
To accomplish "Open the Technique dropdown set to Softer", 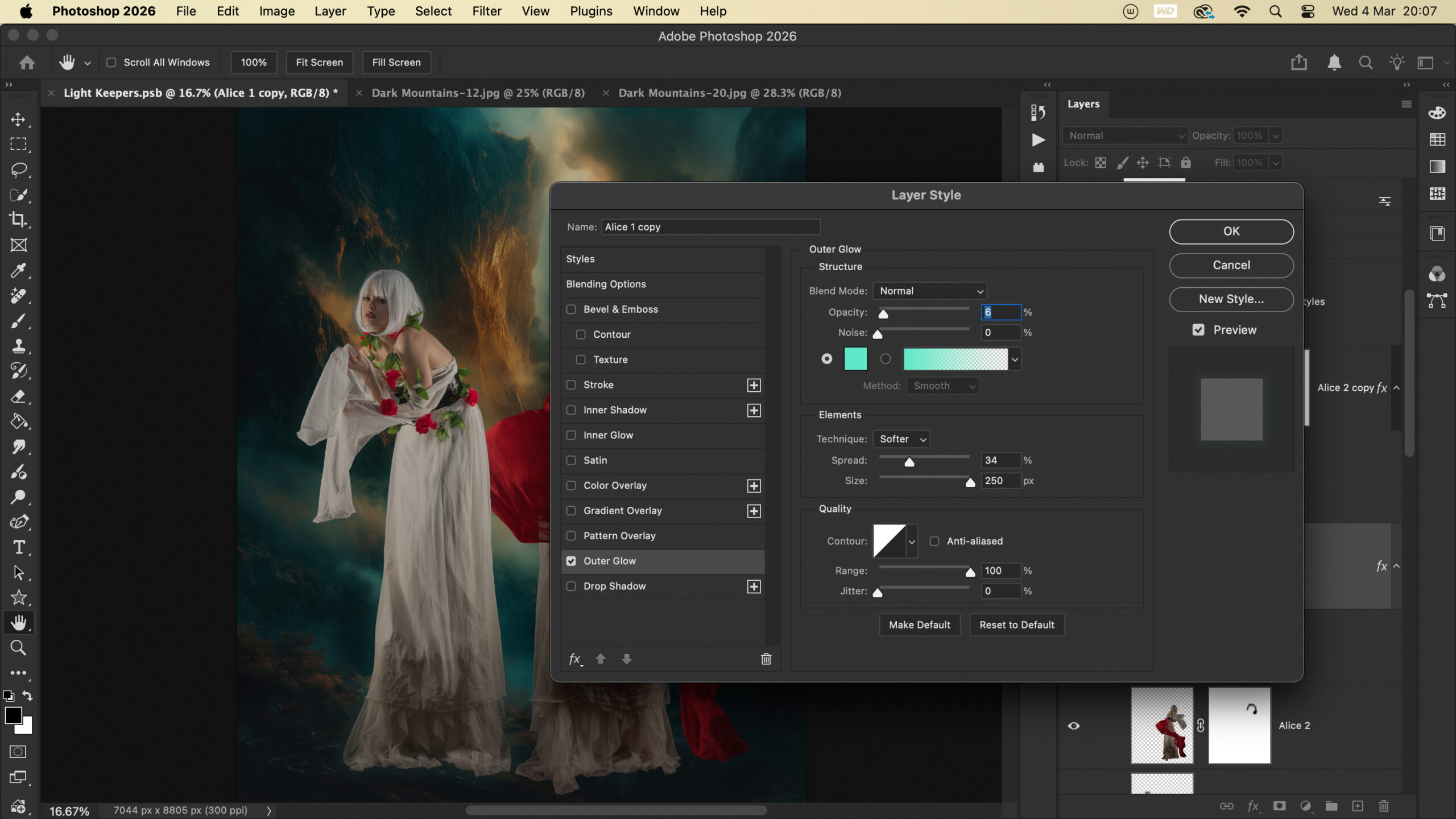I will [901, 439].
